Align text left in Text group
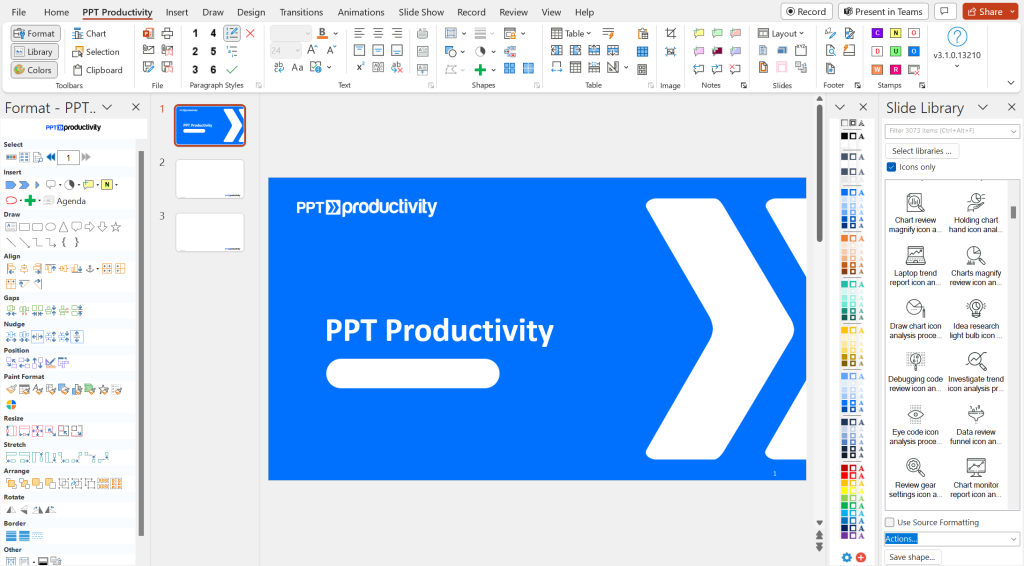This screenshot has height=566, width=1024. click(x=359, y=33)
